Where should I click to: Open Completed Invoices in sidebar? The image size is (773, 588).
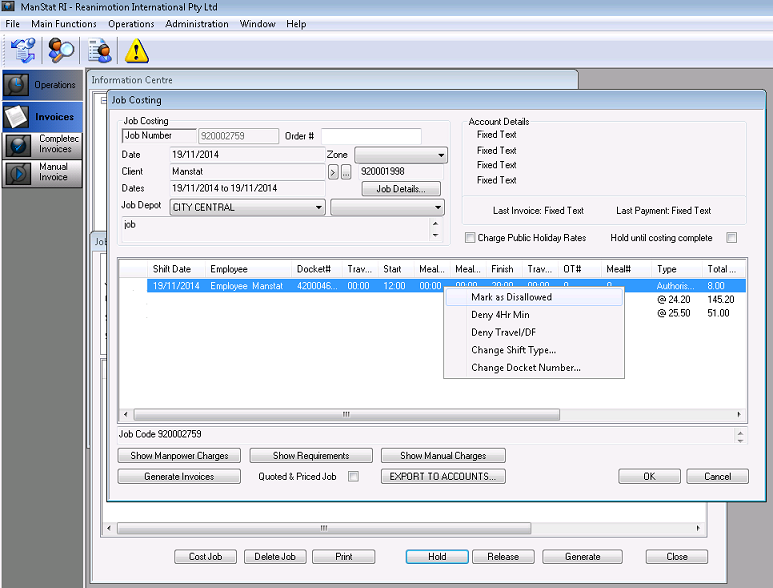point(42,145)
